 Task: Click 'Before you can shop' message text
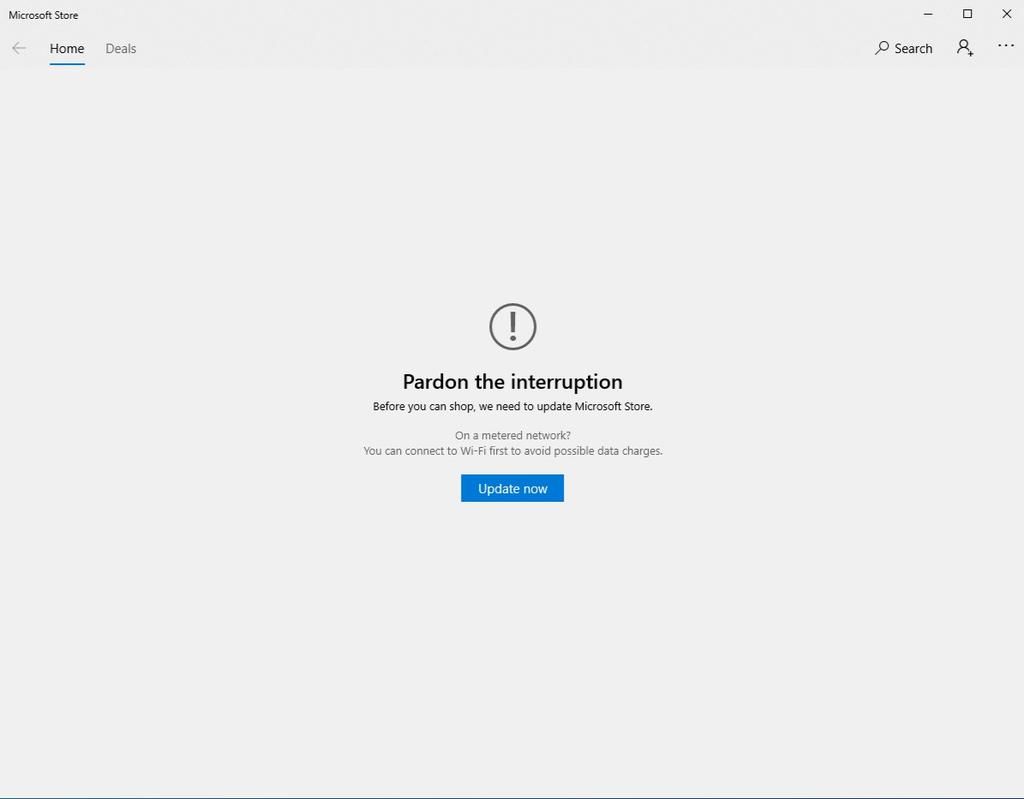click(513, 406)
